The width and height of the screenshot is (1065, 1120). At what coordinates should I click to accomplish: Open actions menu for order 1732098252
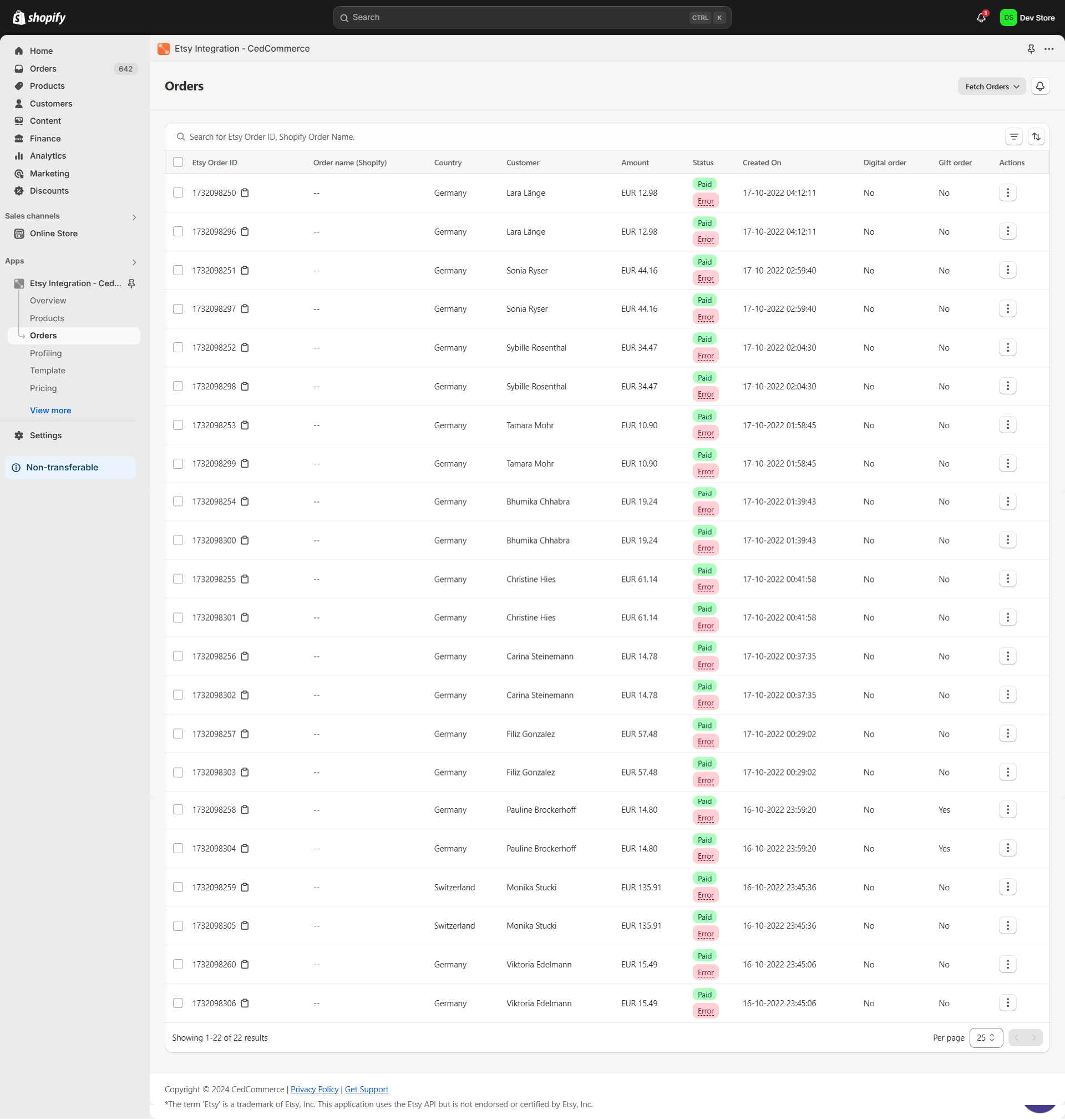(1008, 347)
